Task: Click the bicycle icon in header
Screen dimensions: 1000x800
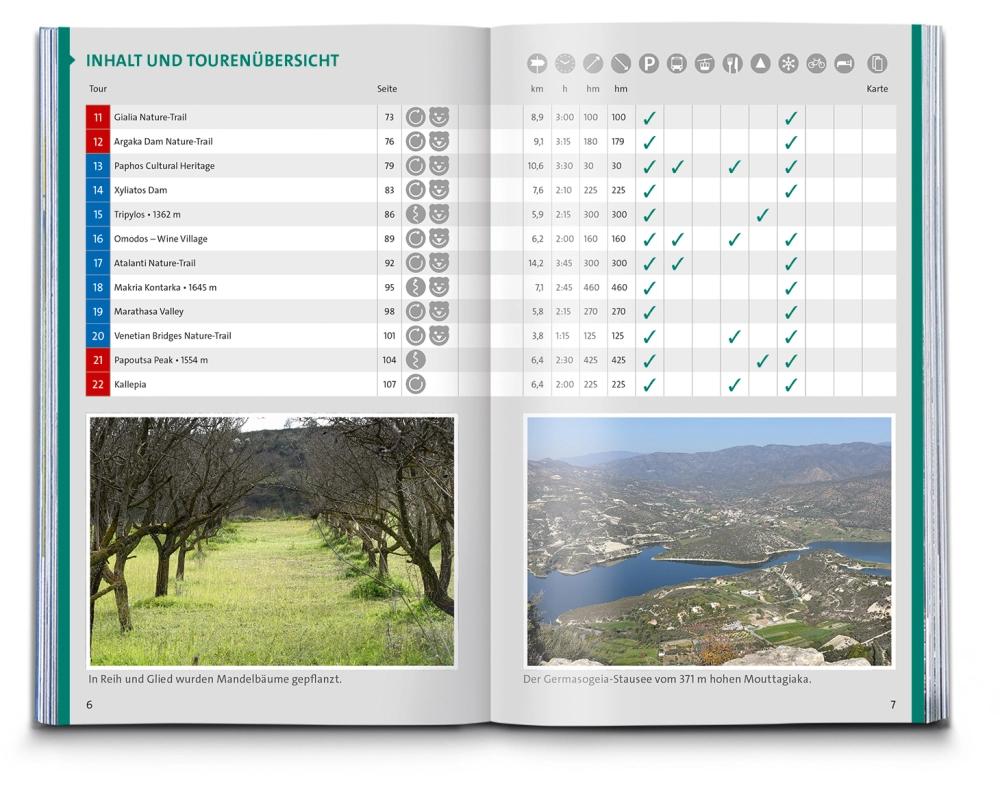Action: (817, 64)
